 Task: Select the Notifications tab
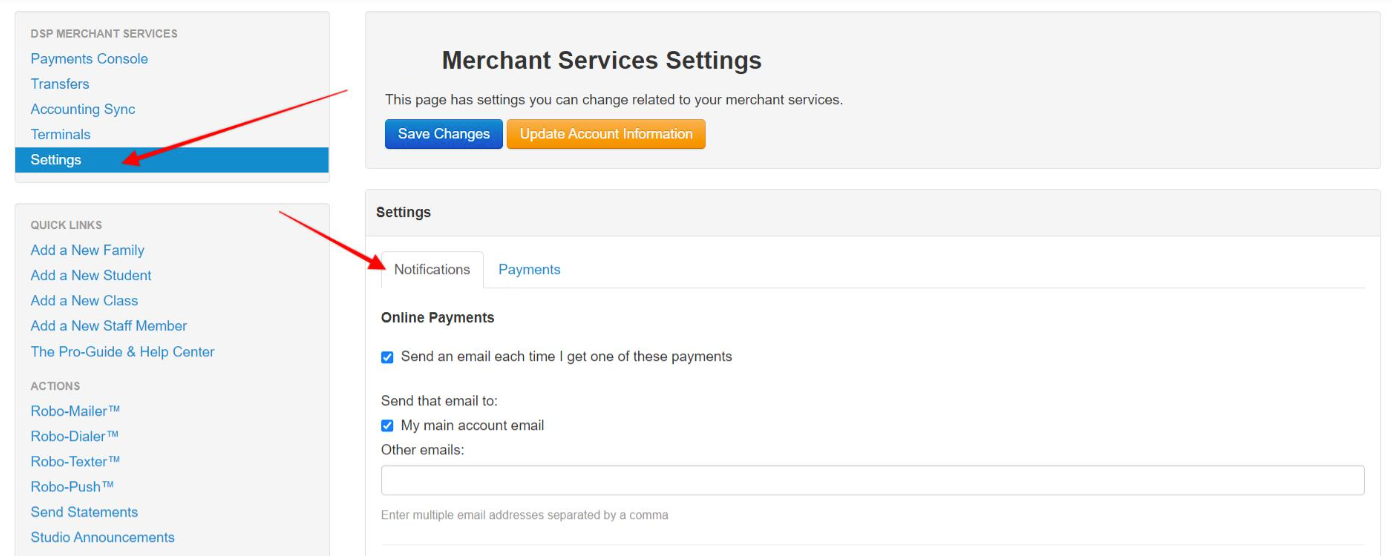[432, 270]
